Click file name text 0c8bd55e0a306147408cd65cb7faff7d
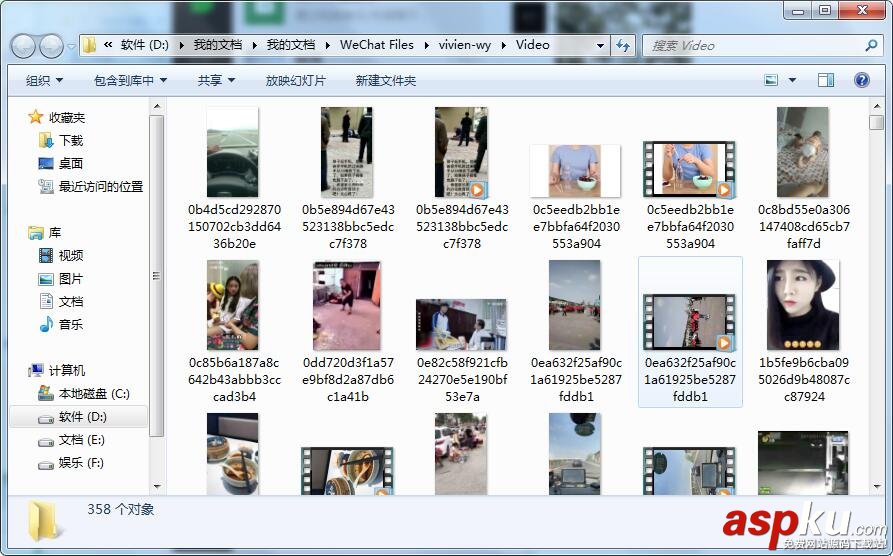 pos(804,226)
